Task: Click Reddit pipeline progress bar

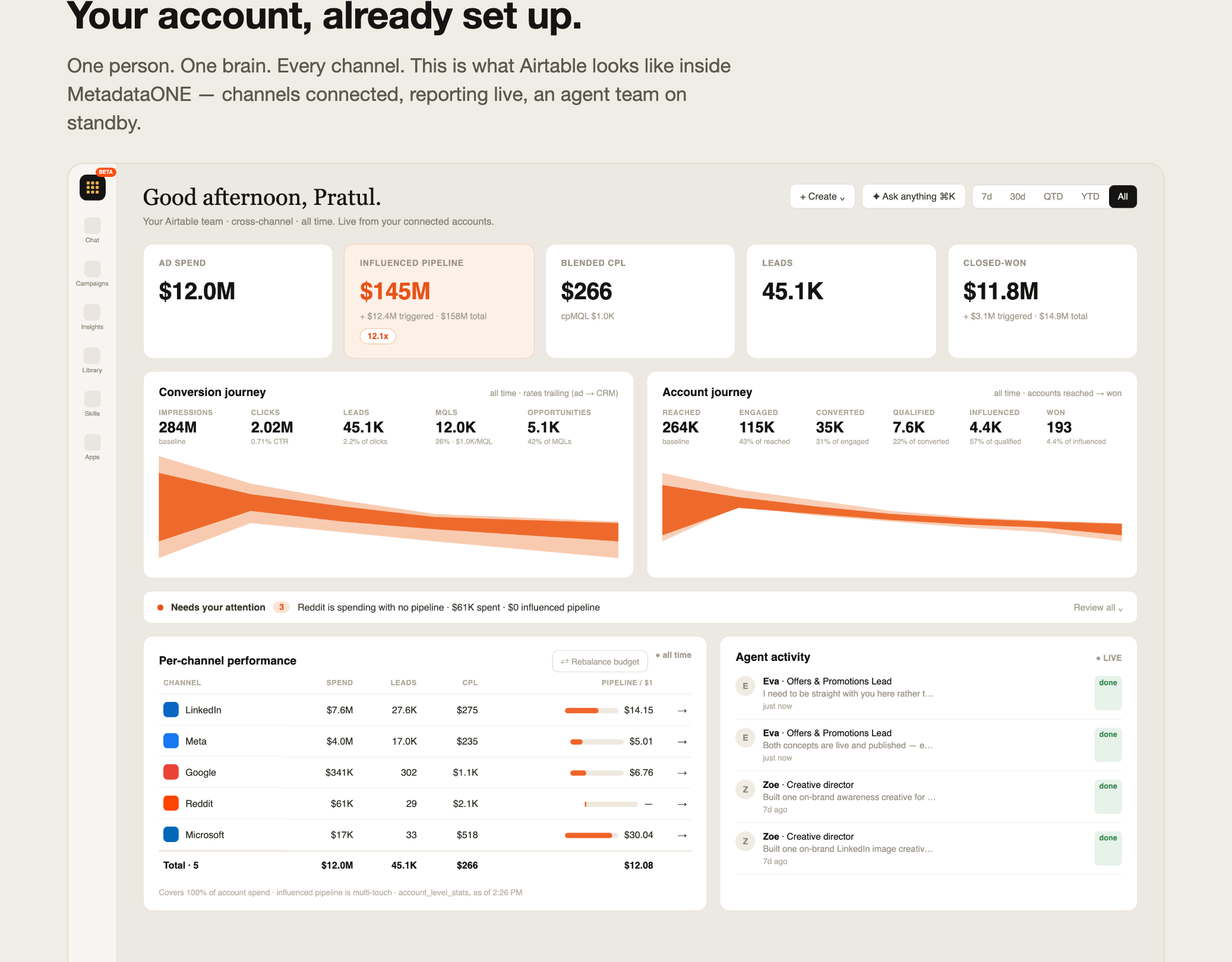Action: click(x=611, y=804)
